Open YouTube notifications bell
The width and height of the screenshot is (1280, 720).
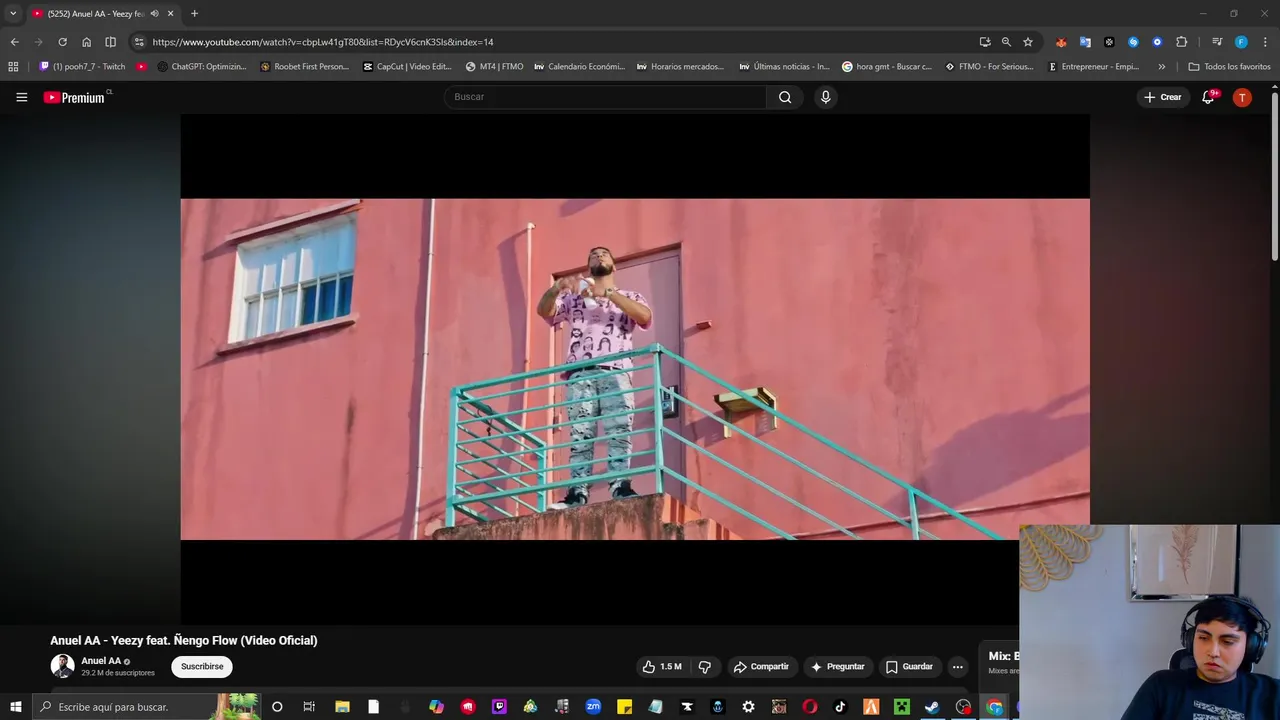(x=1208, y=97)
